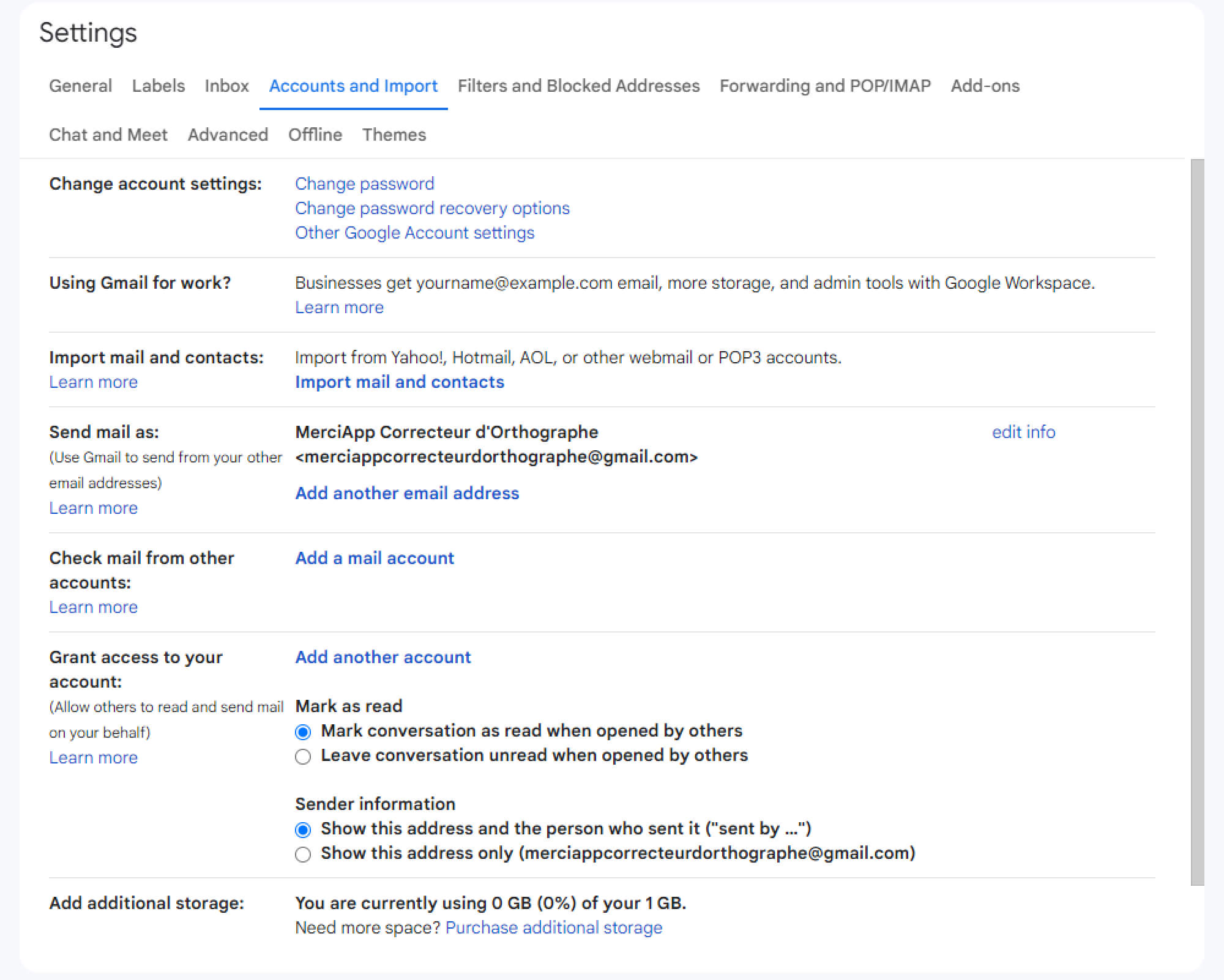Open the Themes tab

pyautogui.click(x=394, y=135)
